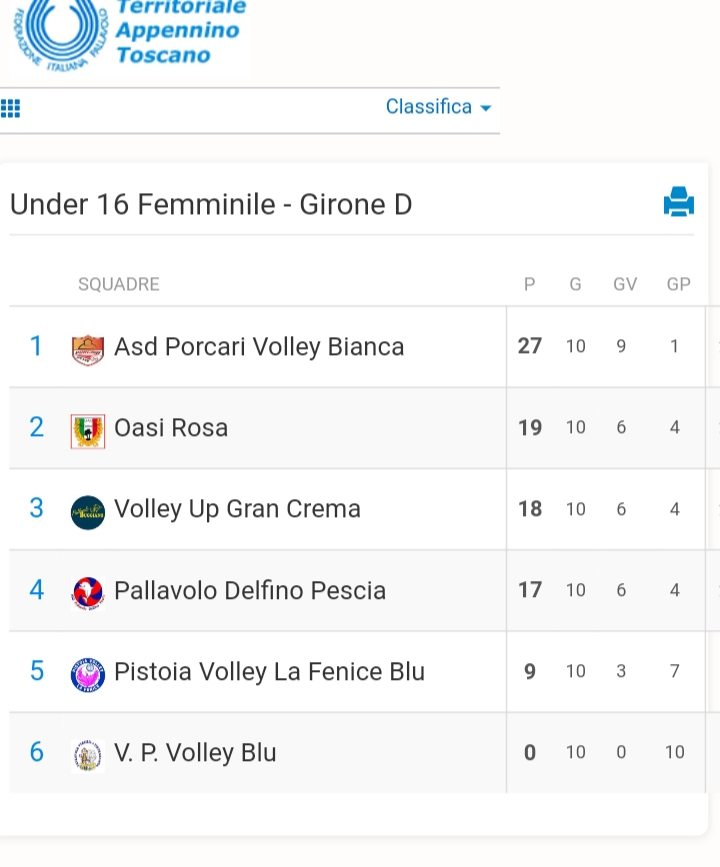Click the Territoriale Appennino Toscano title
Screen dimensions: 720x867
tap(181, 32)
